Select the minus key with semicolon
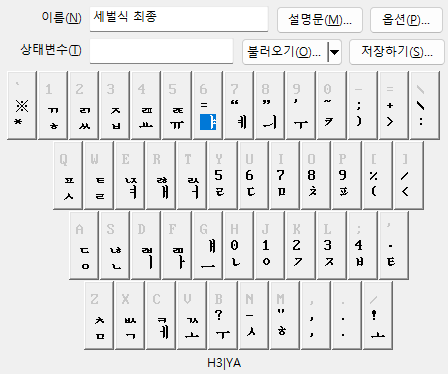The height and width of the screenshot is (374, 448). coord(363,105)
